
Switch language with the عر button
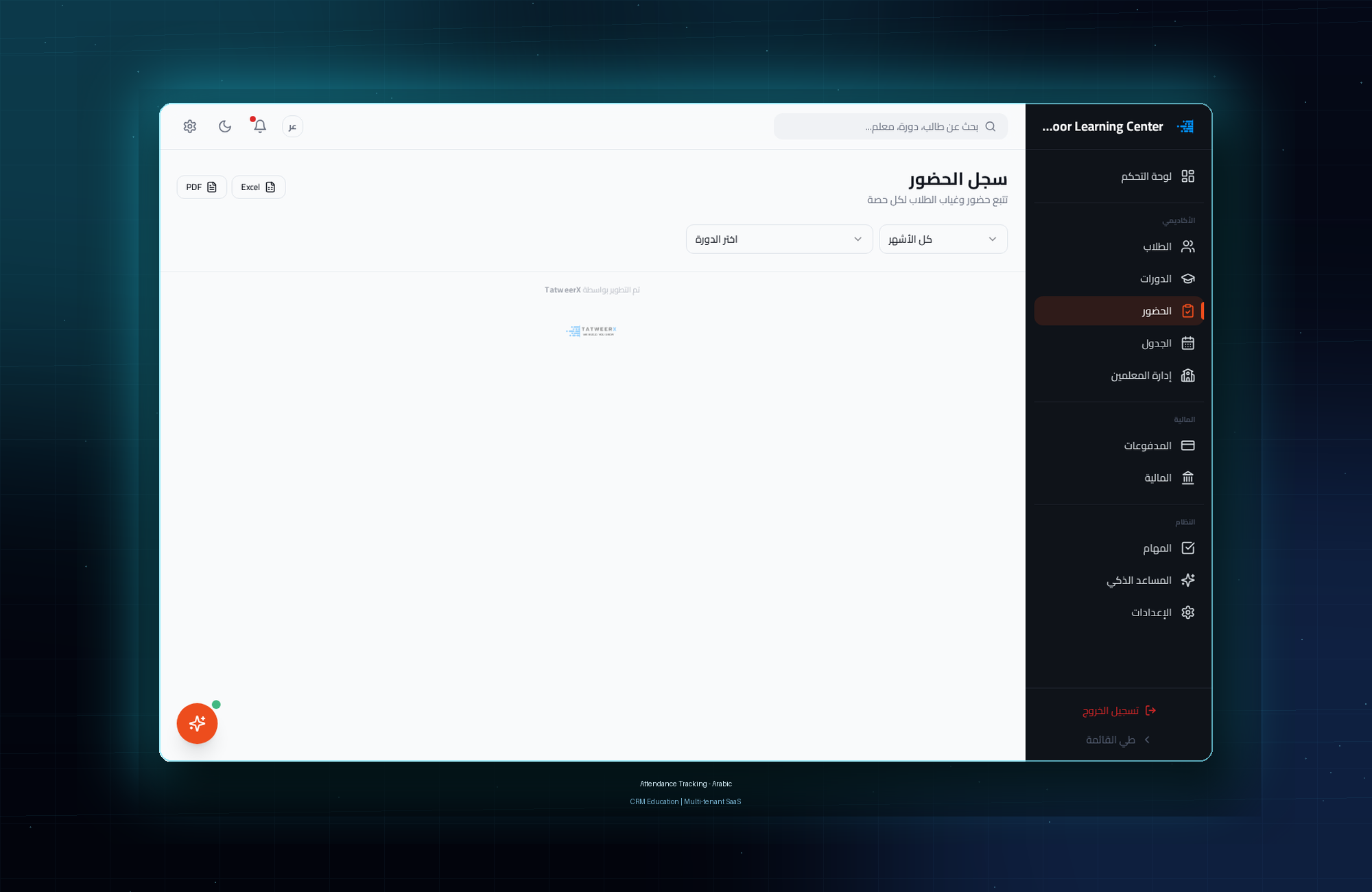point(292,126)
